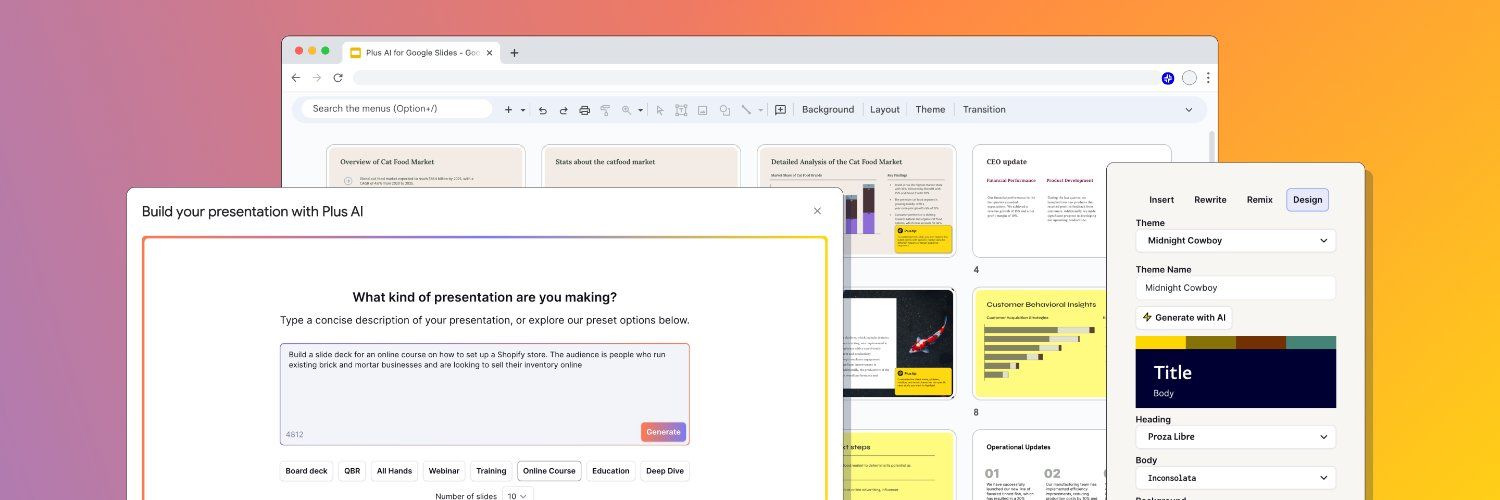Click the Print icon in toolbar
Image resolution: width=1500 pixels, height=500 pixels.
click(585, 110)
